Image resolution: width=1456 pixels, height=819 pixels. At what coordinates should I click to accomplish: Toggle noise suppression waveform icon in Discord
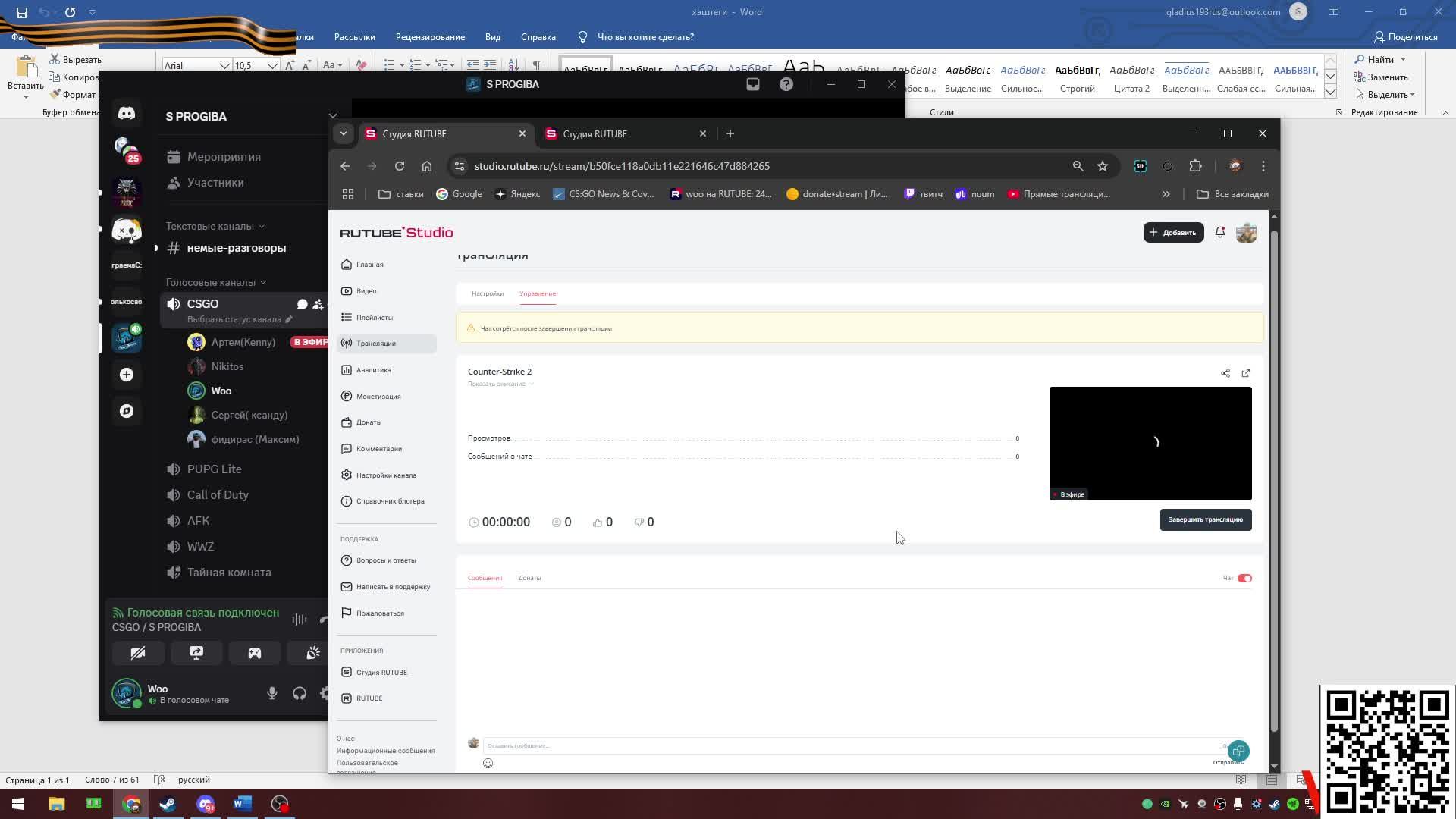(300, 620)
